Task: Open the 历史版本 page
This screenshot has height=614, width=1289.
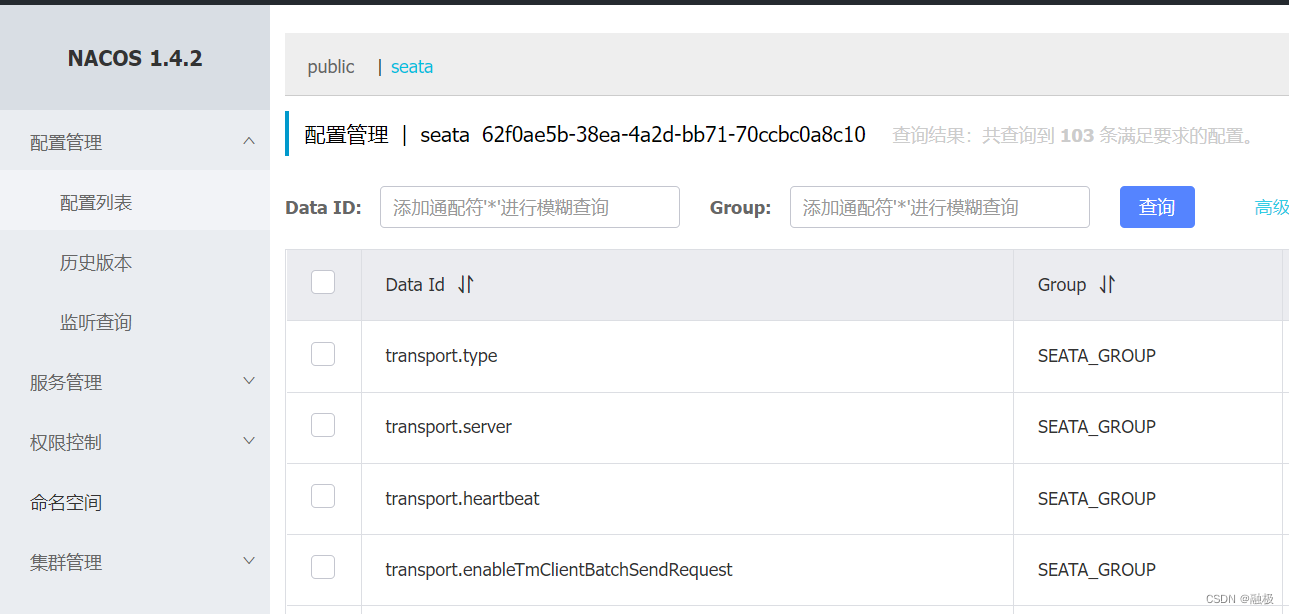Action: 96,261
